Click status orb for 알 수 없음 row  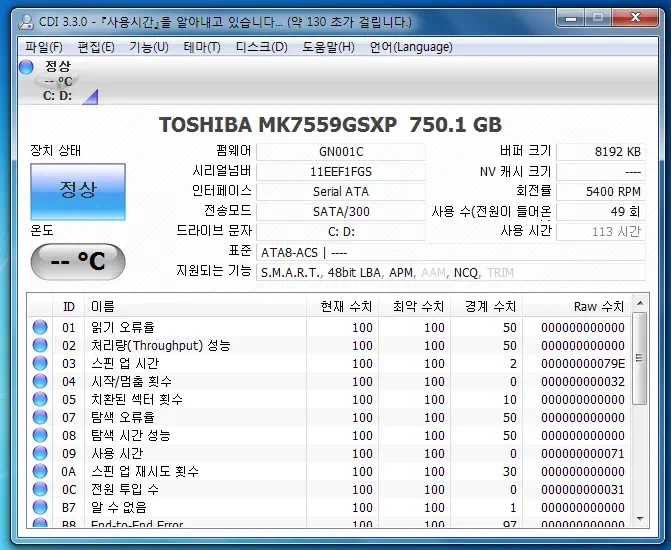tap(40, 507)
